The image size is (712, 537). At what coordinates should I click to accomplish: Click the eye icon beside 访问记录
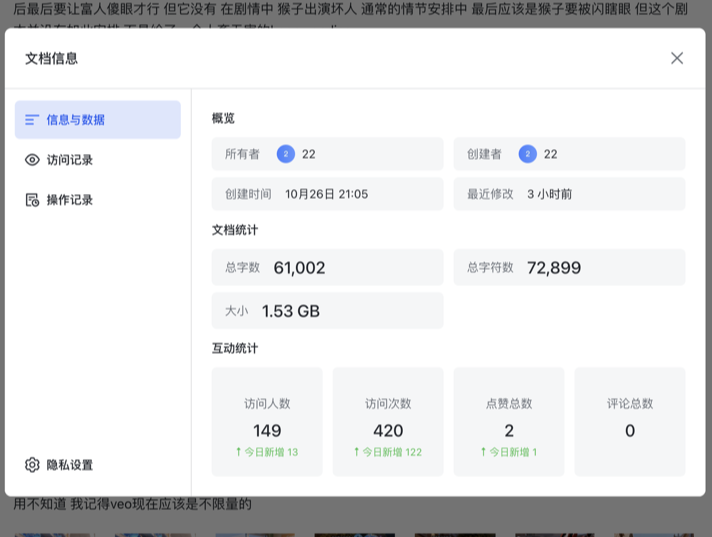click(x=32, y=160)
